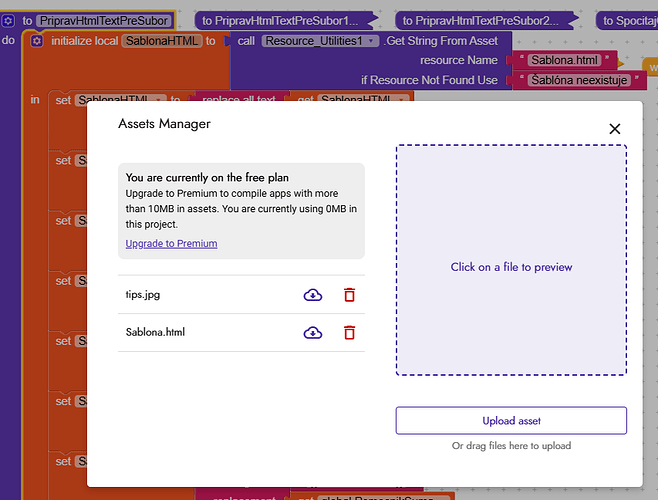The height and width of the screenshot is (500, 658).
Task: Click the Šablóna neexistuje text block
Action: click(x=579, y=80)
